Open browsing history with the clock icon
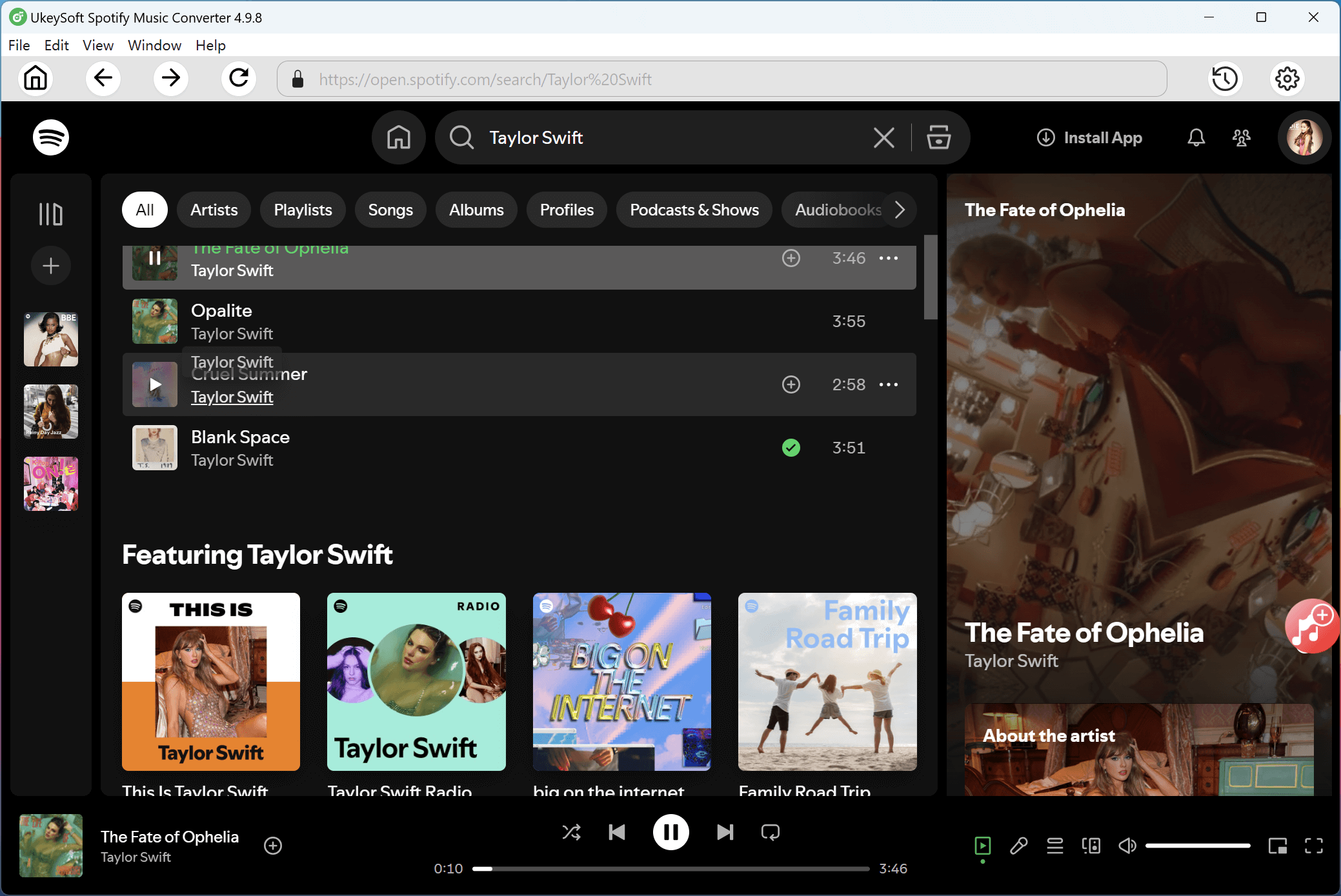The height and width of the screenshot is (896, 1341). tap(1225, 79)
